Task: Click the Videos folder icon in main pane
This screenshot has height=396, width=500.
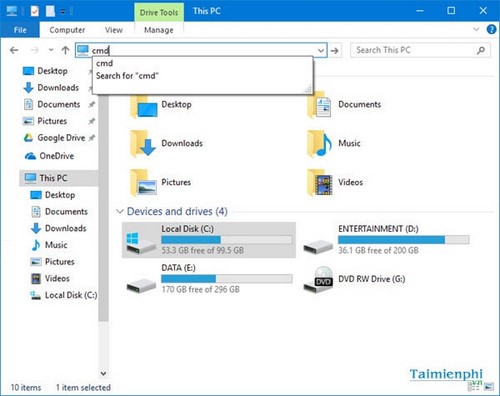Action: click(320, 183)
